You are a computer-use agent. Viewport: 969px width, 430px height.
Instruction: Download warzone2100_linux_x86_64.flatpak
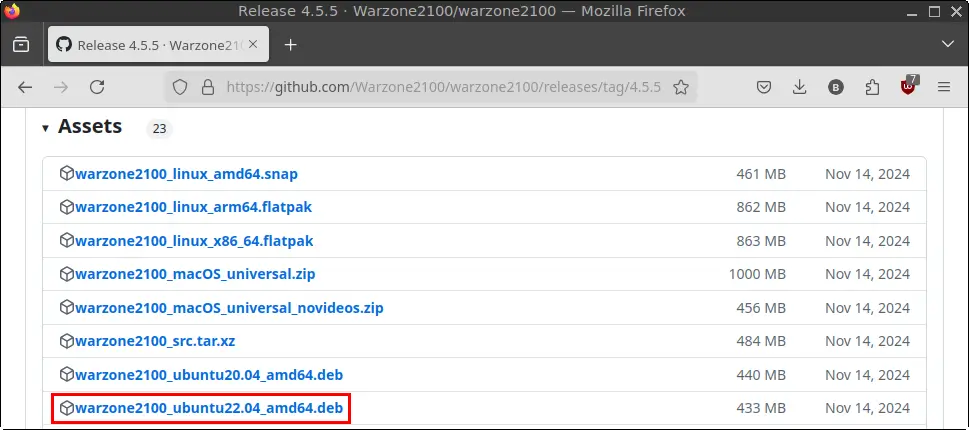click(194, 240)
